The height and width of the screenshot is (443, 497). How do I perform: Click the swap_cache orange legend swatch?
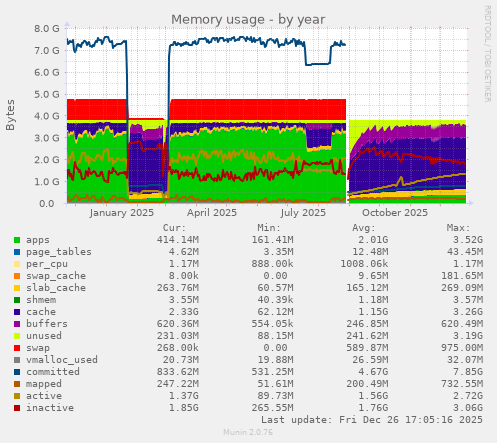click(17, 276)
